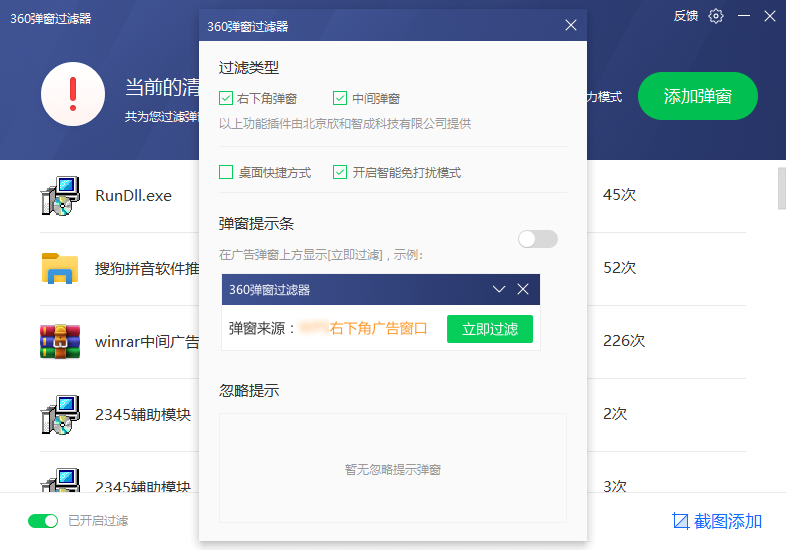Close the 360弹窗过滤器 settings dialog
This screenshot has width=786, height=550.
point(571,26)
